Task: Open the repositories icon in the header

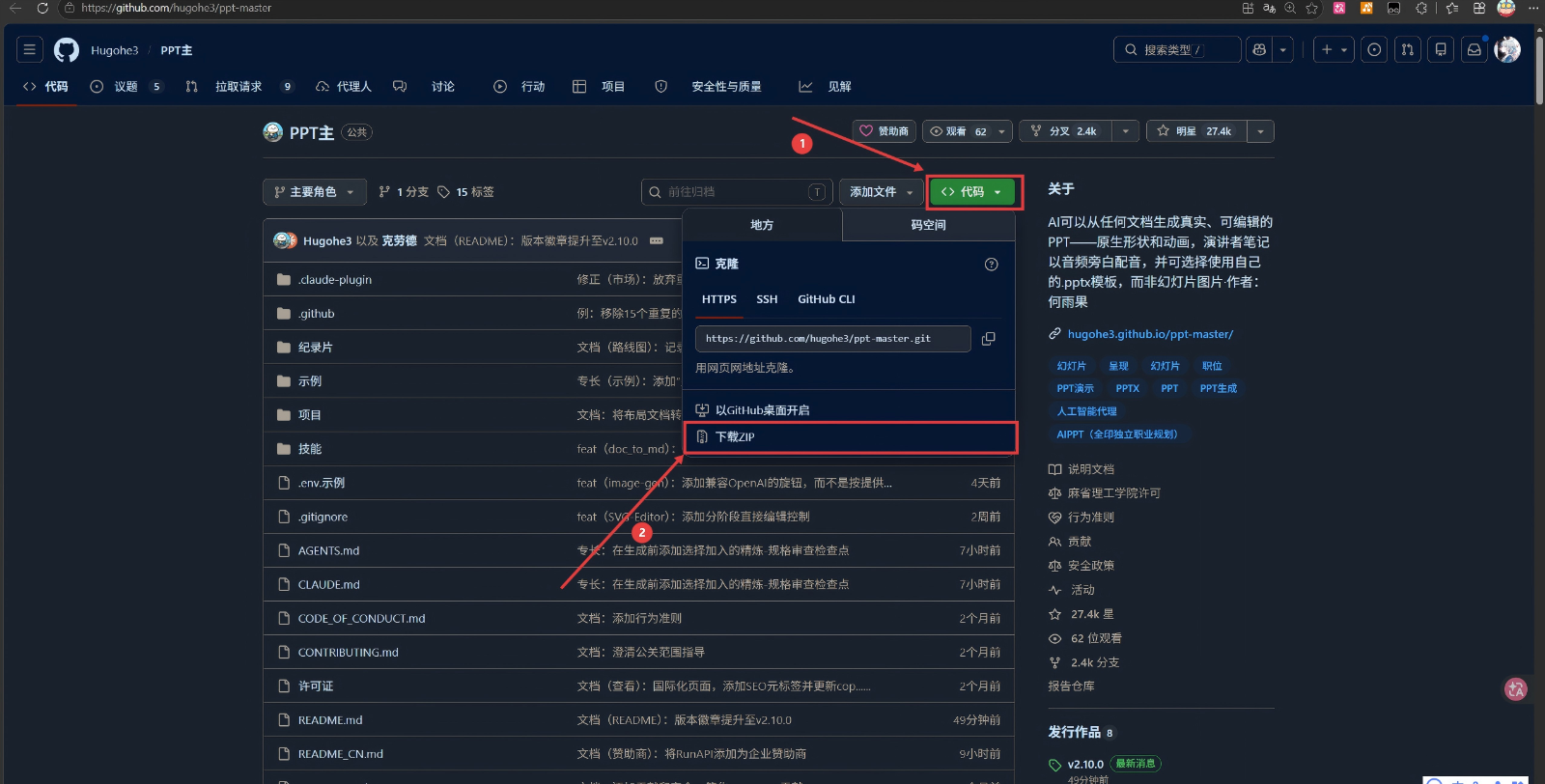Action: coord(1441,49)
